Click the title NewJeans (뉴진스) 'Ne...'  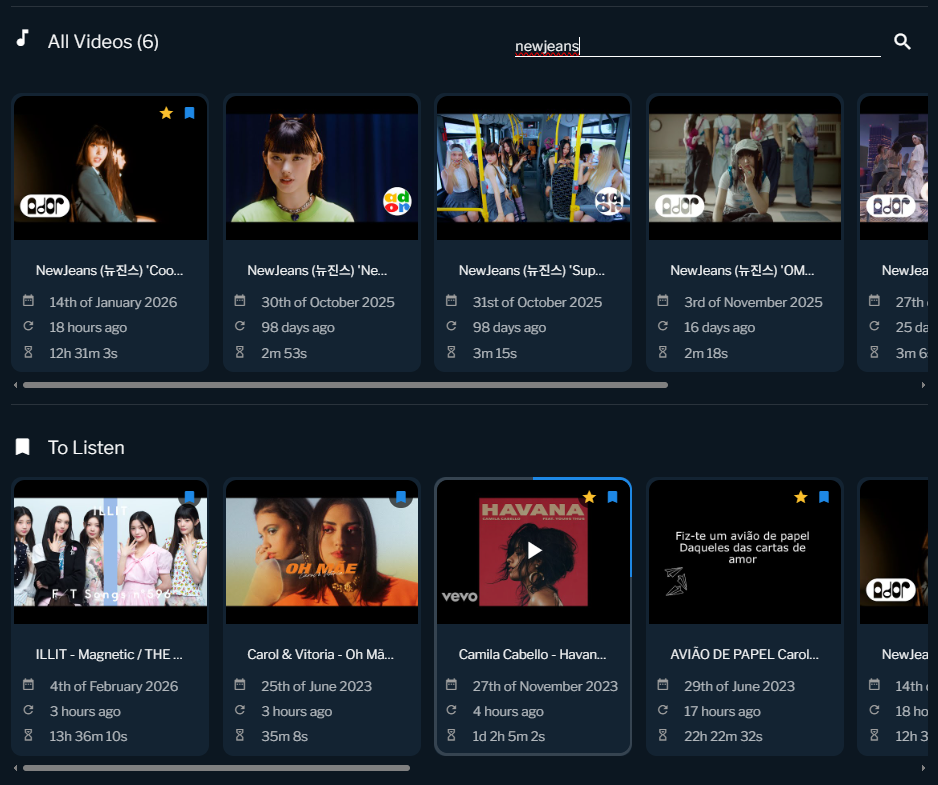pos(317,270)
